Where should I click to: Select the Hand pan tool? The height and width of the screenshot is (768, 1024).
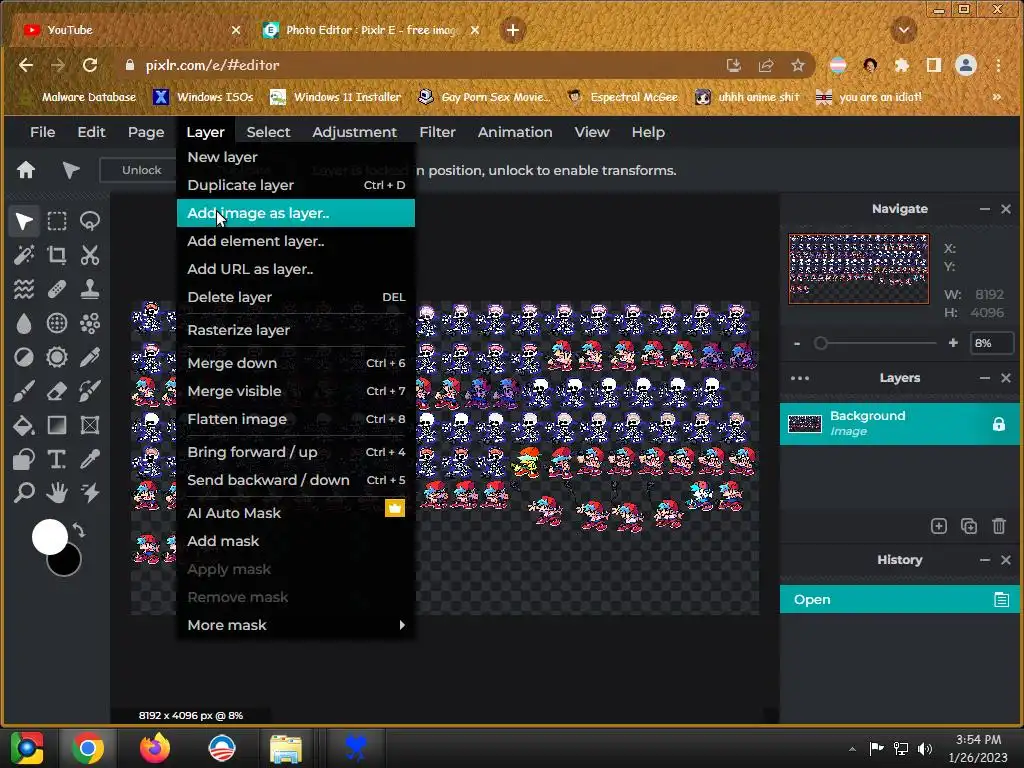point(57,492)
